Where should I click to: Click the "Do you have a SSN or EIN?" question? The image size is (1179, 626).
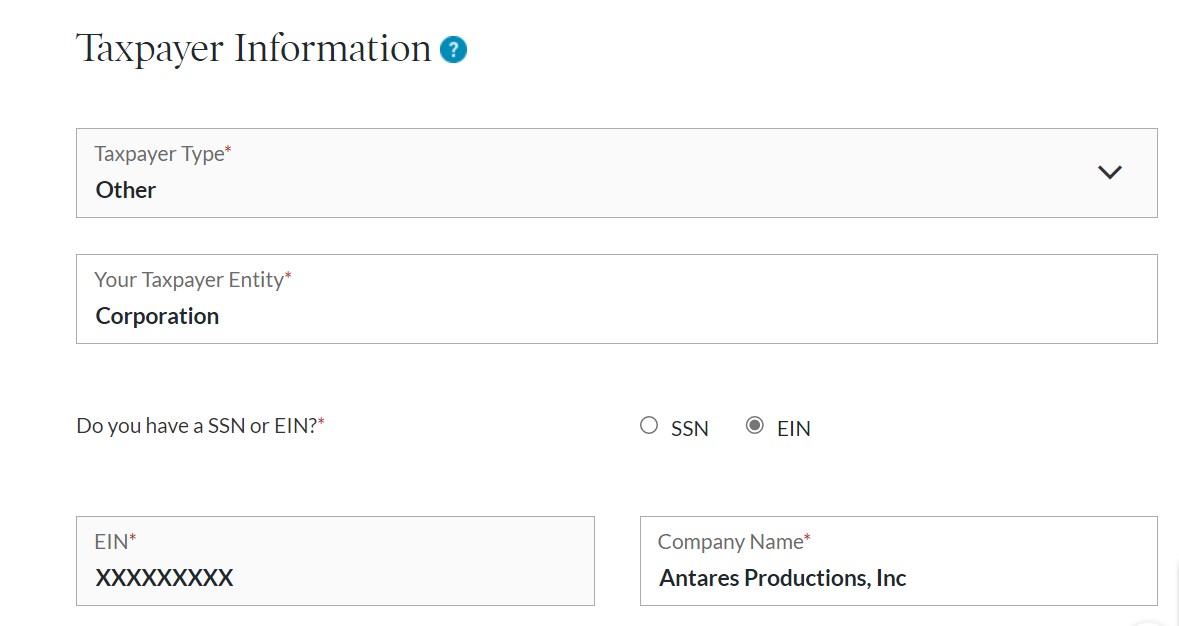pos(200,426)
